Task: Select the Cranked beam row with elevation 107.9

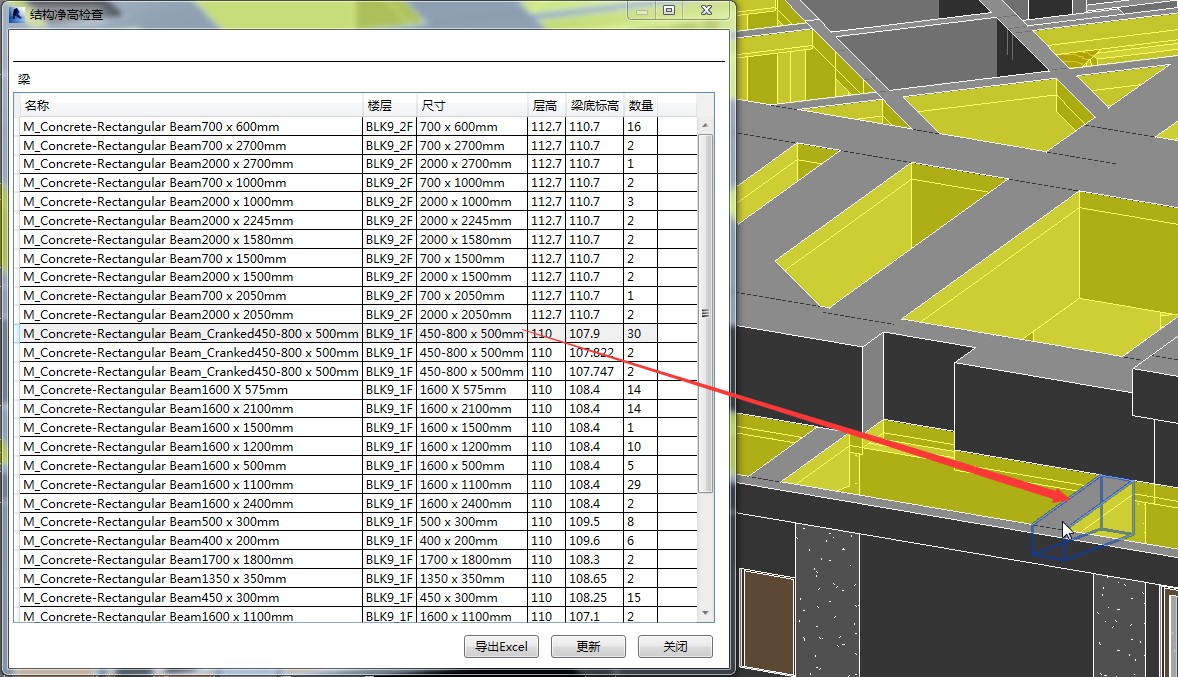Action: (x=190, y=334)
